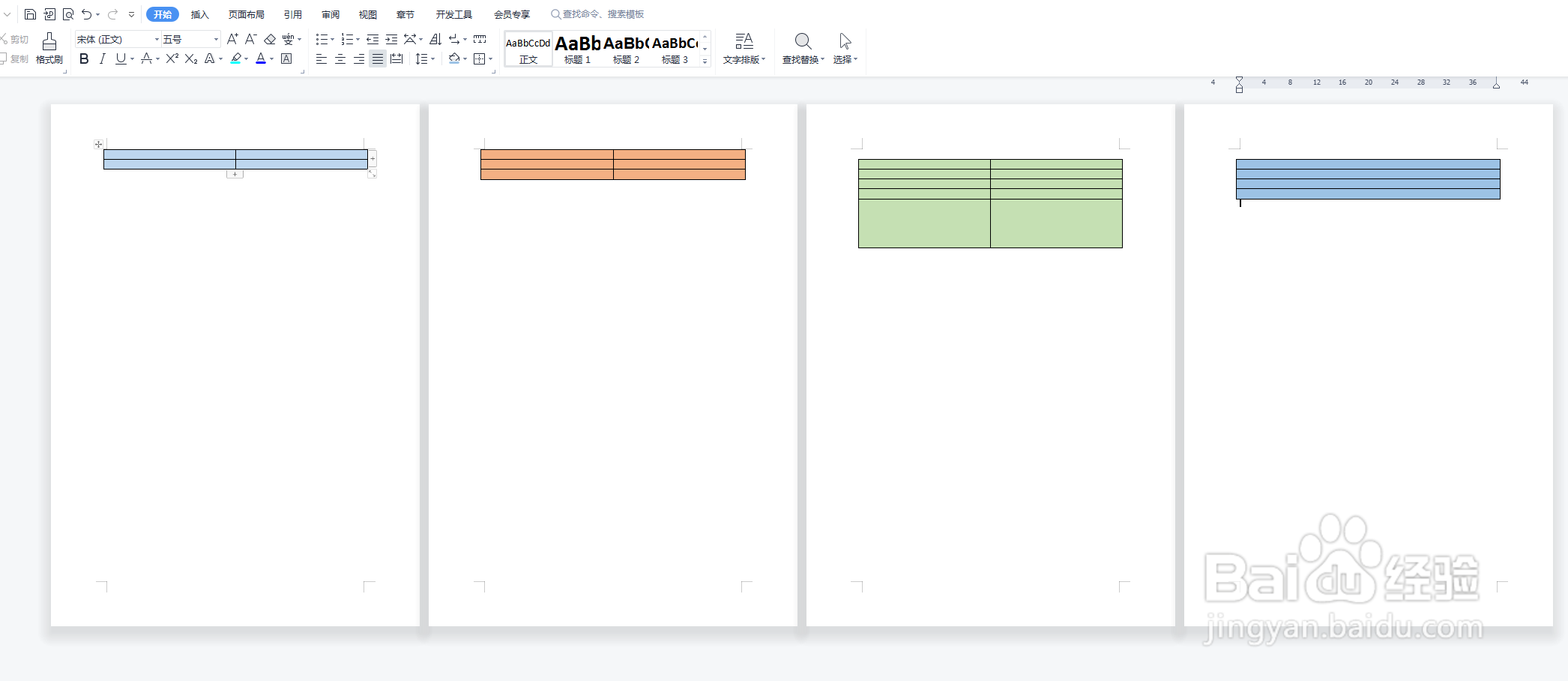Image resolution: width=1568 pixels, height=681 pixels.
Task: Undo the last action
Action: [x=86, y=14]
